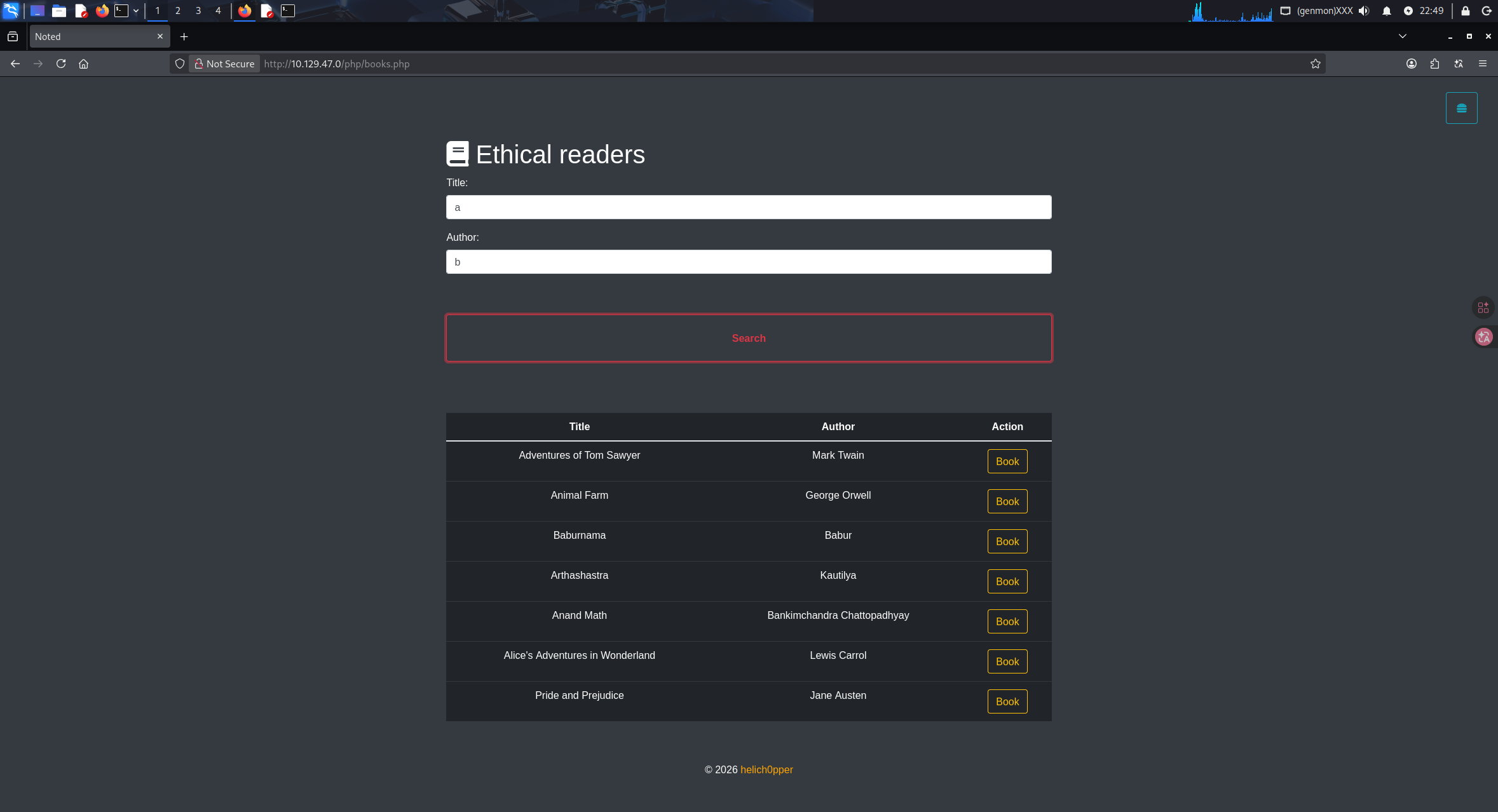The width and height of the screenshot is (1498, 812).
Task: Open a new browser tab
Action: pyautogui.click(x=184, y=37)
